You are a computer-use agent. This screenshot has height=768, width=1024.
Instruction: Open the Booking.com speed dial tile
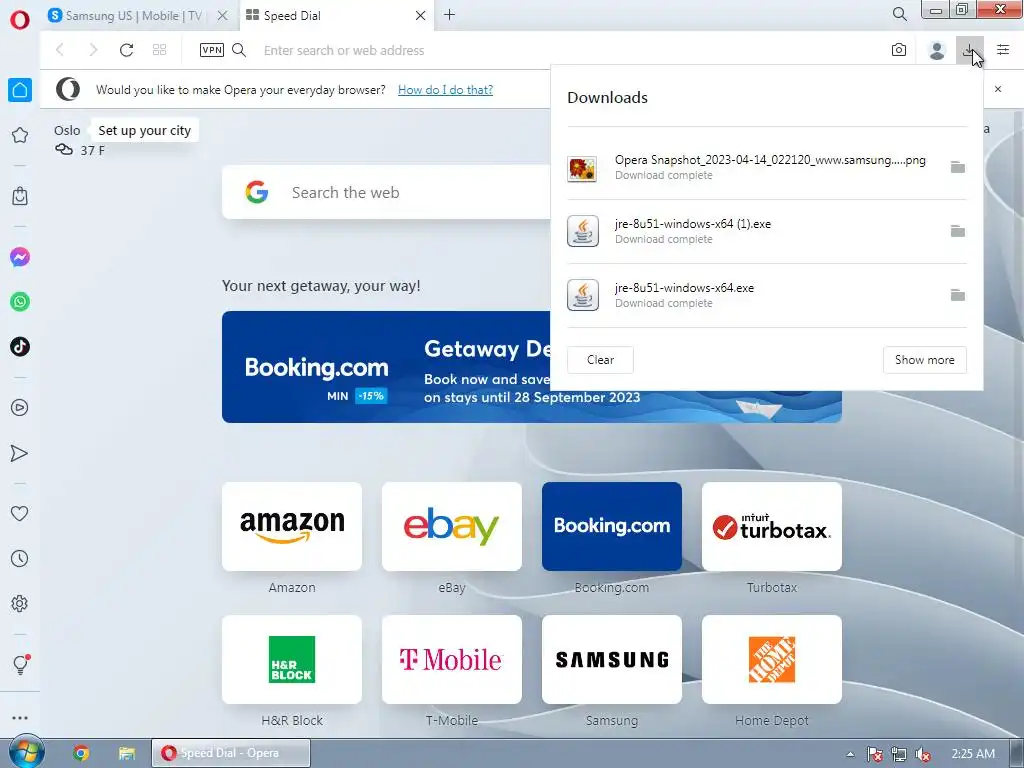pos(612,526)
